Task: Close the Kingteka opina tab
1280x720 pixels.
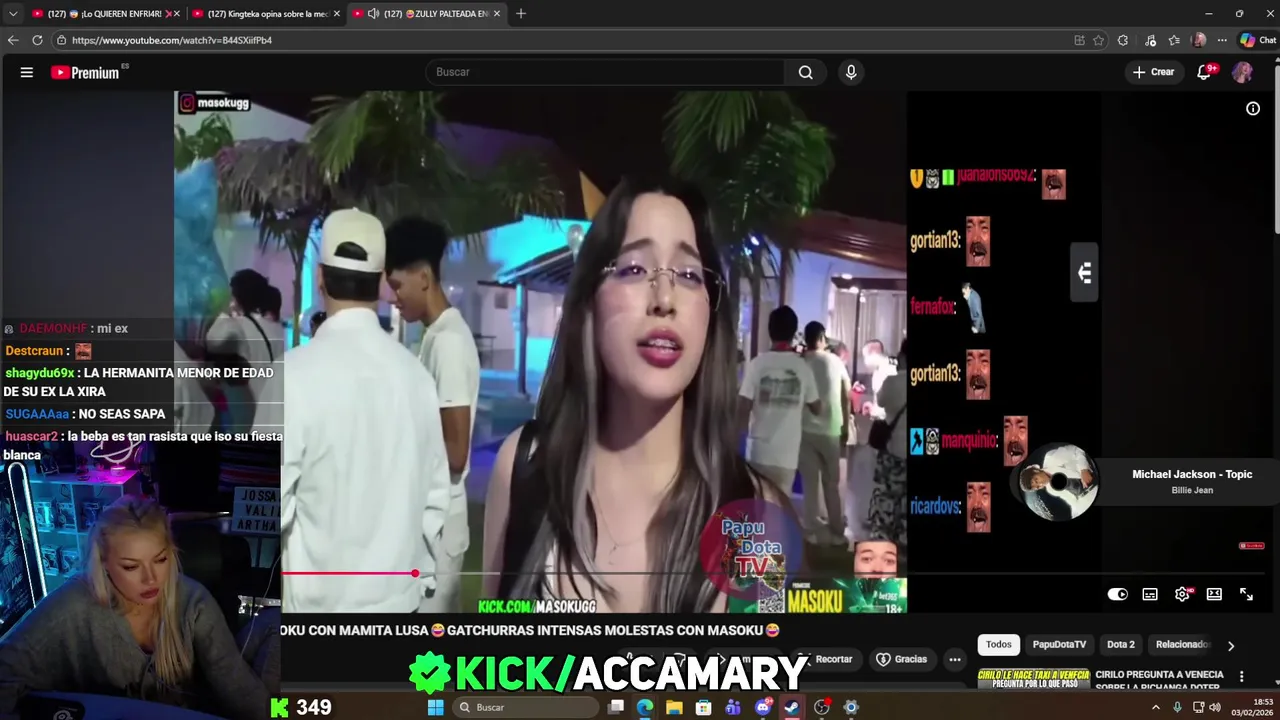Action: (337, 14)
